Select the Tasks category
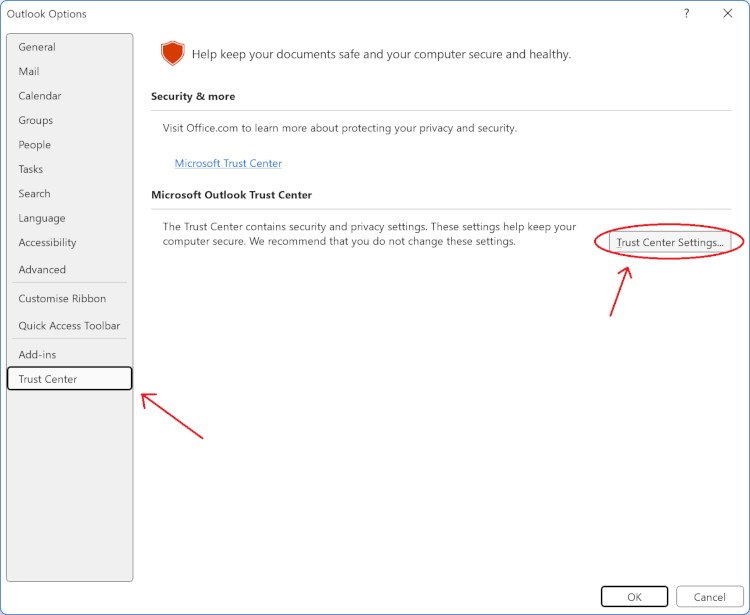The height and width of the screenshot is (615, 750). [69, 169]
